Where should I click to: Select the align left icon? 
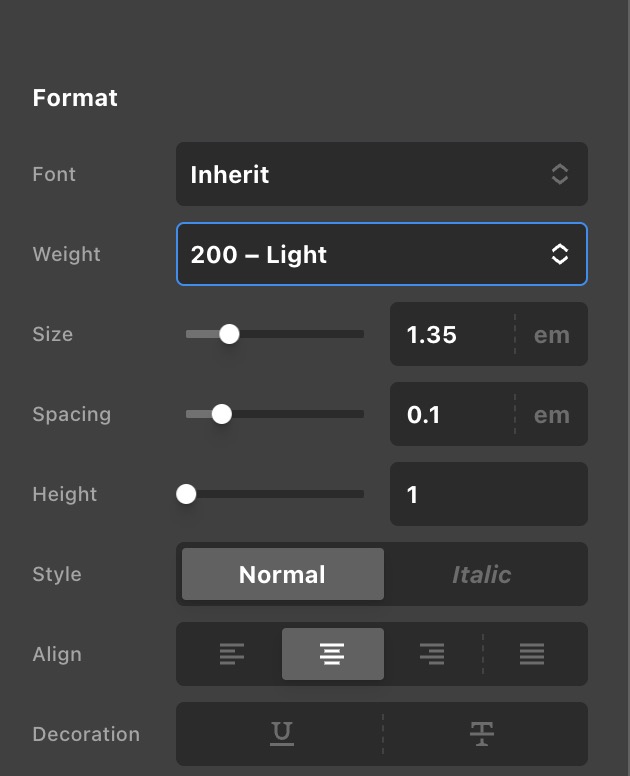point(231,655)
